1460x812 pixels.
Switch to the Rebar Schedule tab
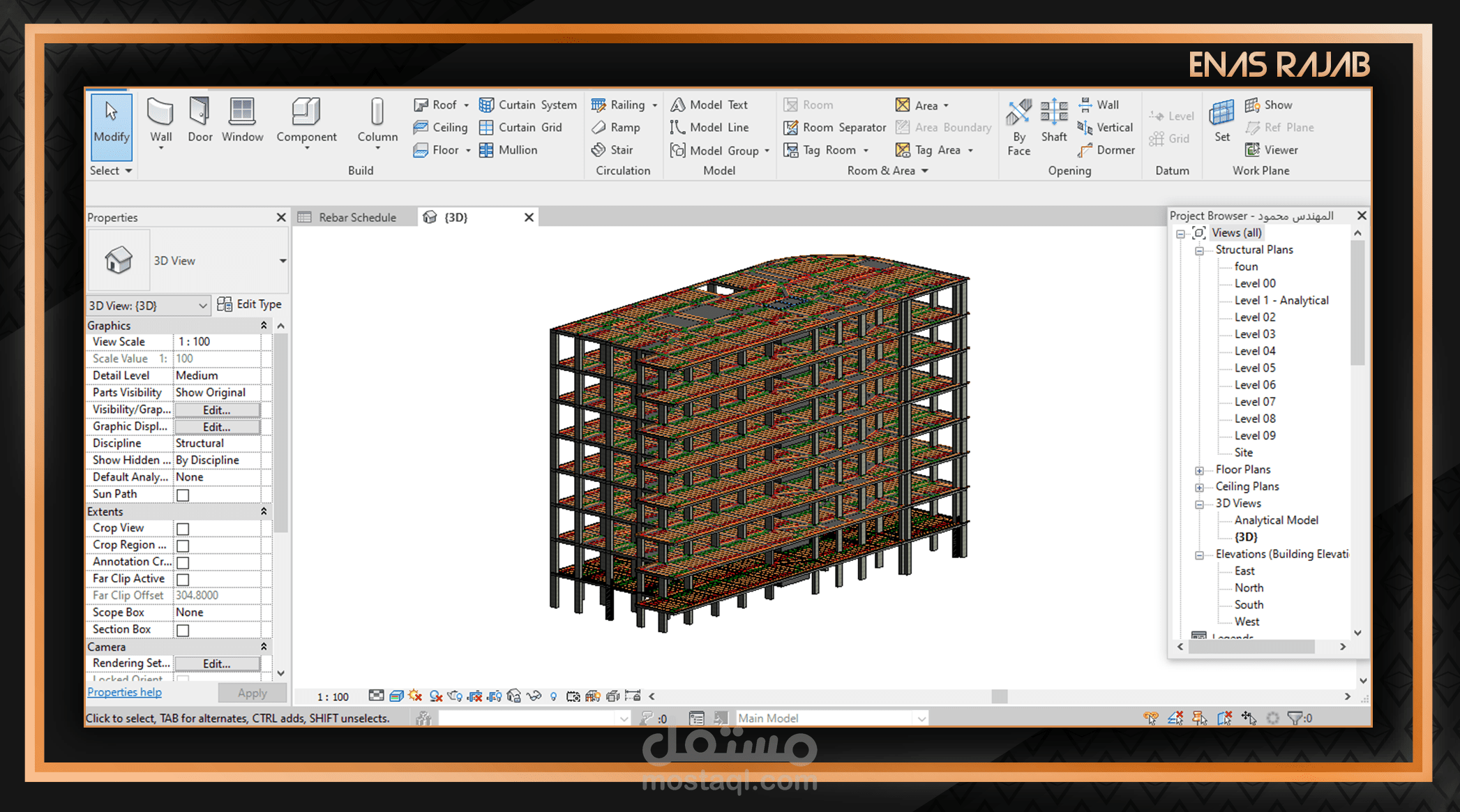pos(356,218)
